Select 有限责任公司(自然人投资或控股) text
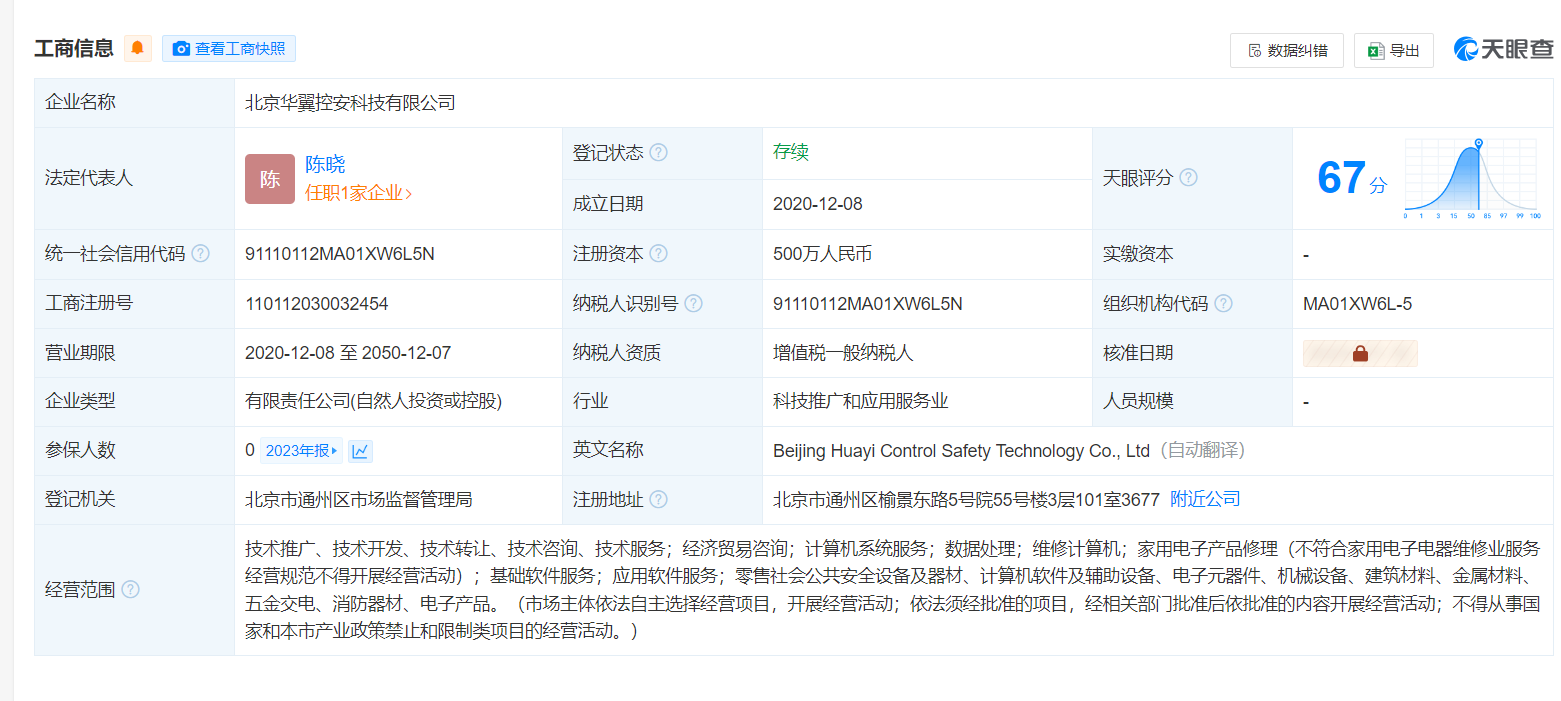This screenshot has height=701, width=1561. point(373,402)
